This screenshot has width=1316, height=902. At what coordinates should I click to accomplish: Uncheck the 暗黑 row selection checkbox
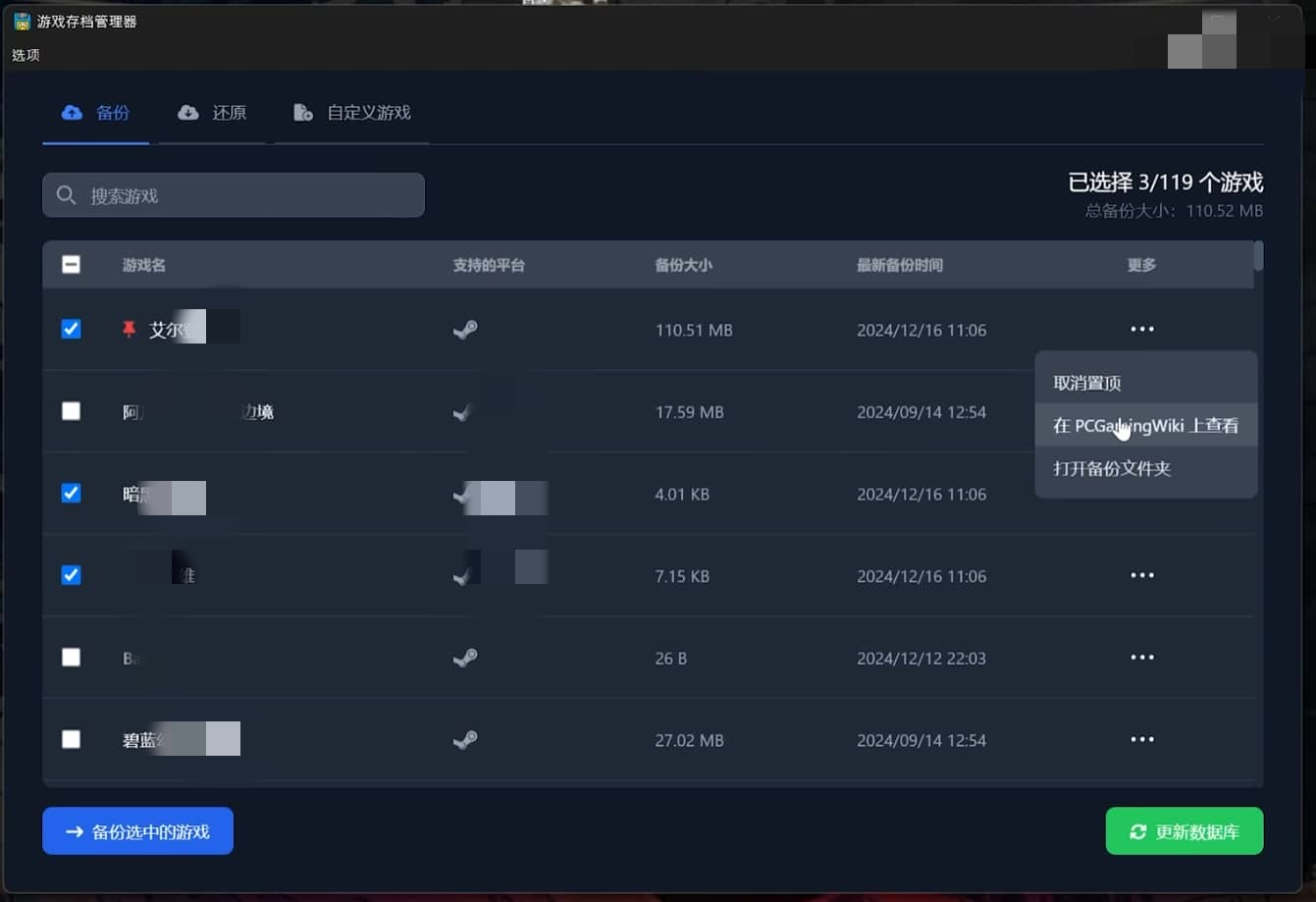click(x=71, y=494)
